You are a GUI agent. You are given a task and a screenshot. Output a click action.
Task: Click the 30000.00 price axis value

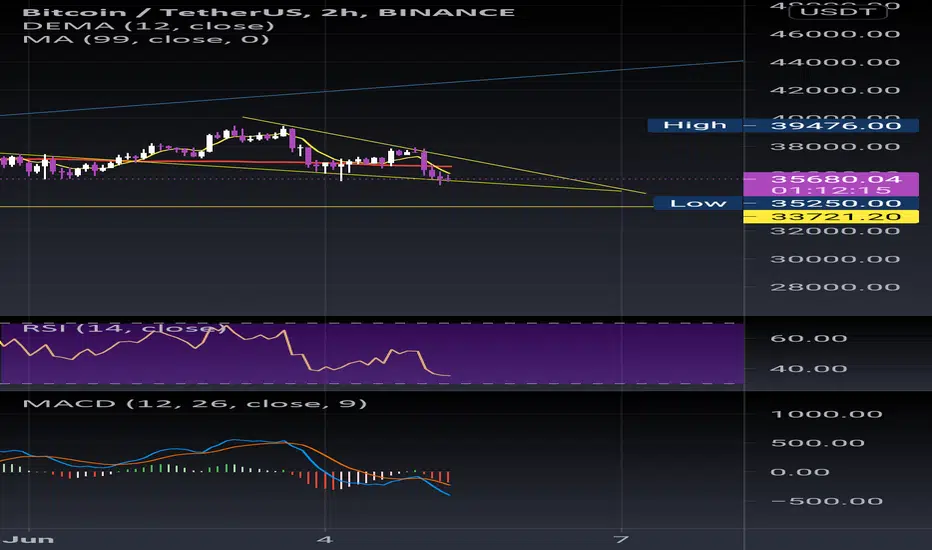coord(835,259)
